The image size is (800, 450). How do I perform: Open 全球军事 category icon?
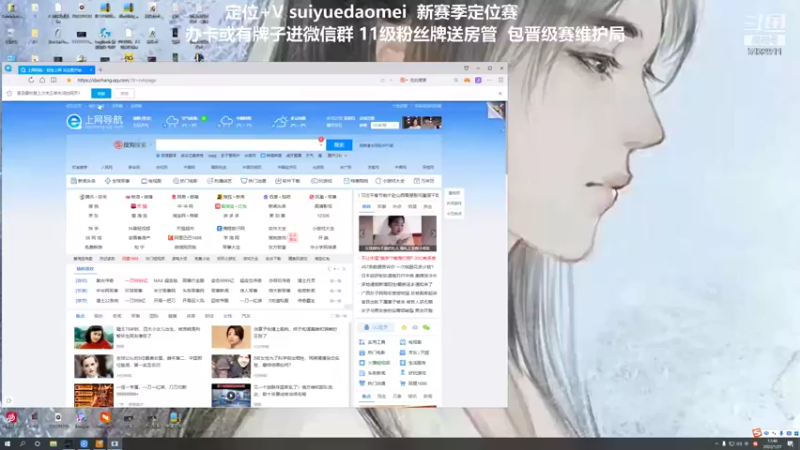click(x=117, y=181)
